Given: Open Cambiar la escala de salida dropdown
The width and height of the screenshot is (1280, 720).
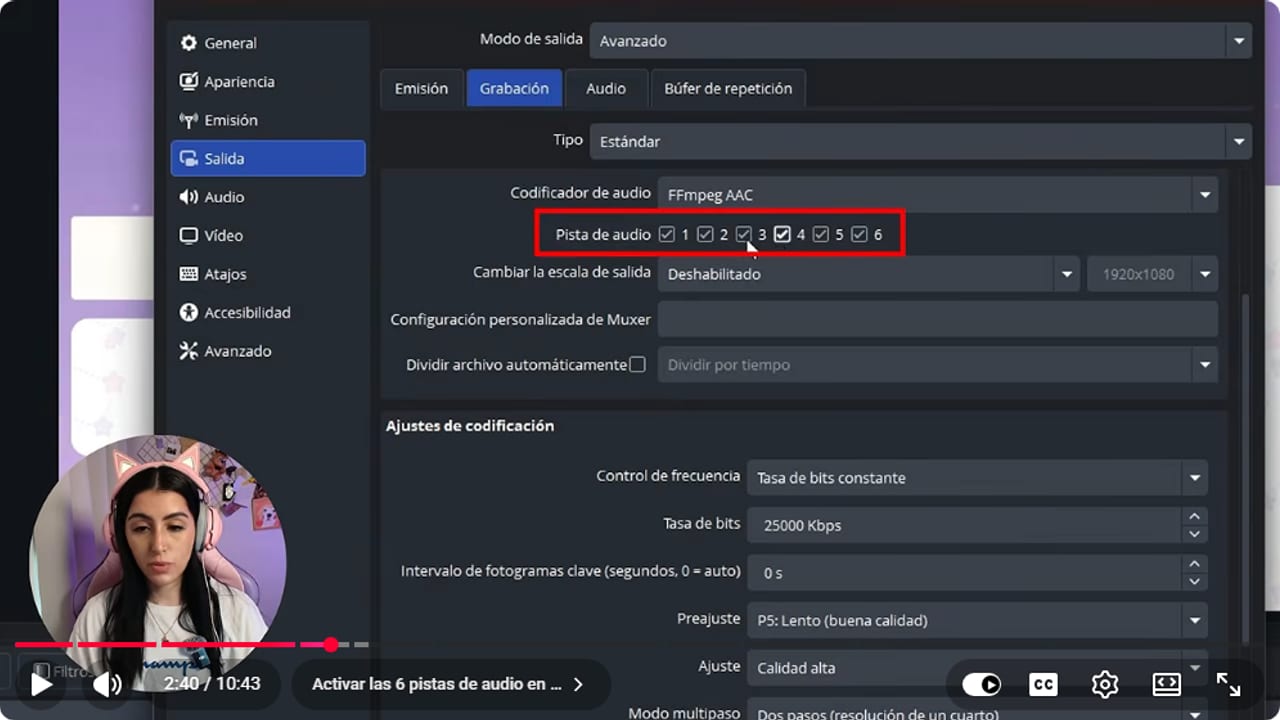Looking at the screenshot, I should point(868,274).
